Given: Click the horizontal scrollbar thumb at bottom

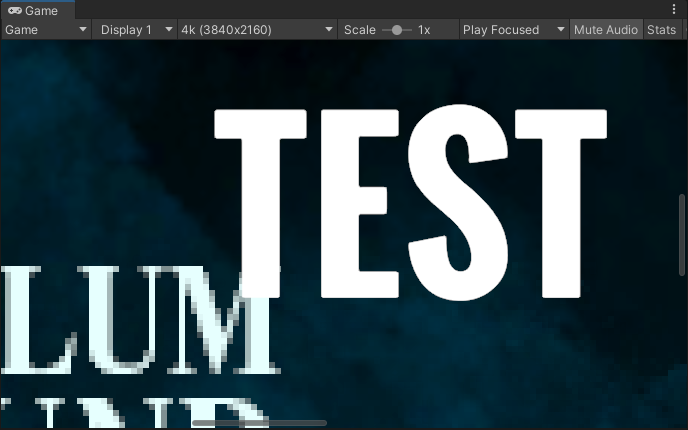Looking at the screenshot, I should point(258,423).
